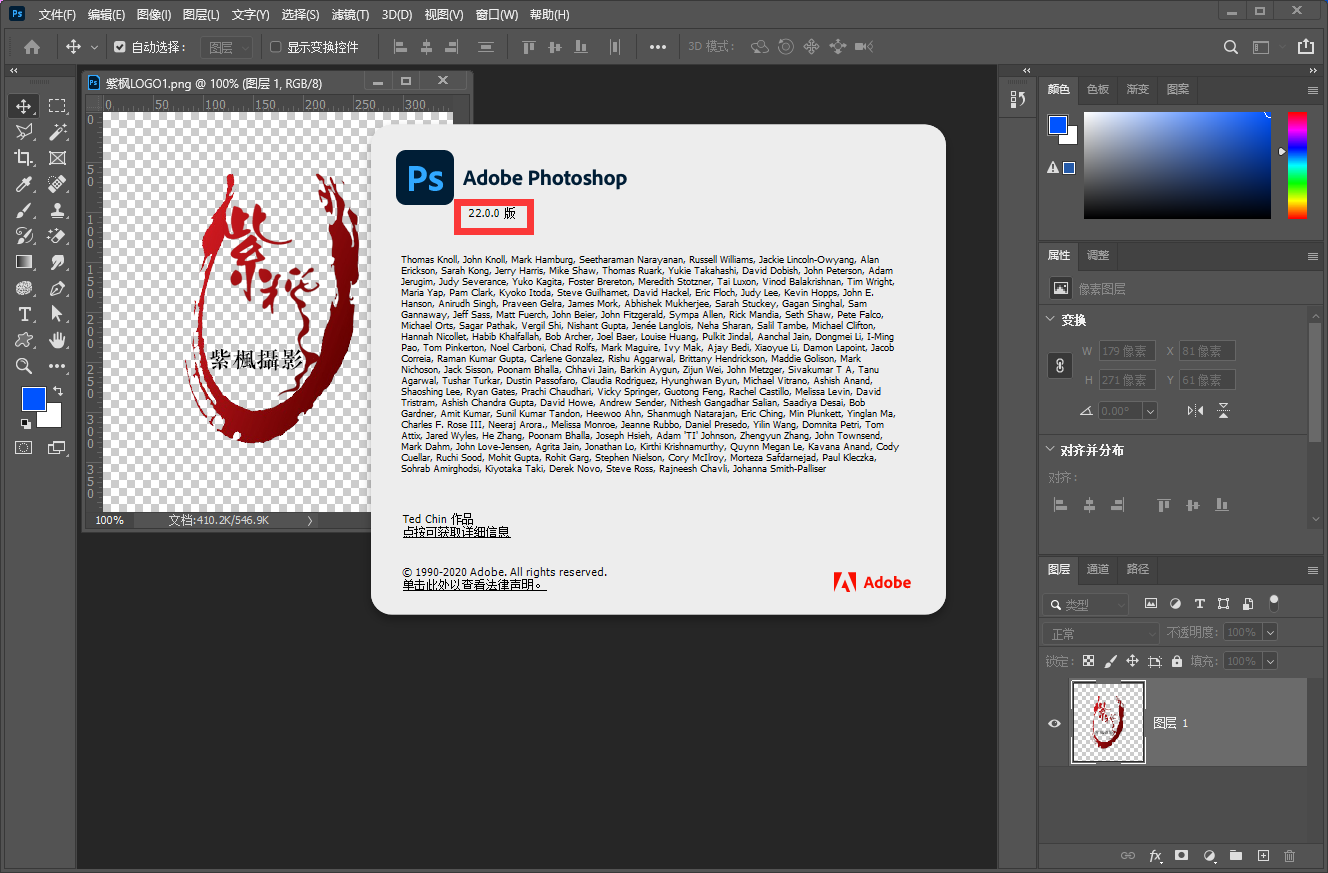1328x873 pixels.
Task: Toggle lock image pixels brush icon
Action: click(1111, 661)
